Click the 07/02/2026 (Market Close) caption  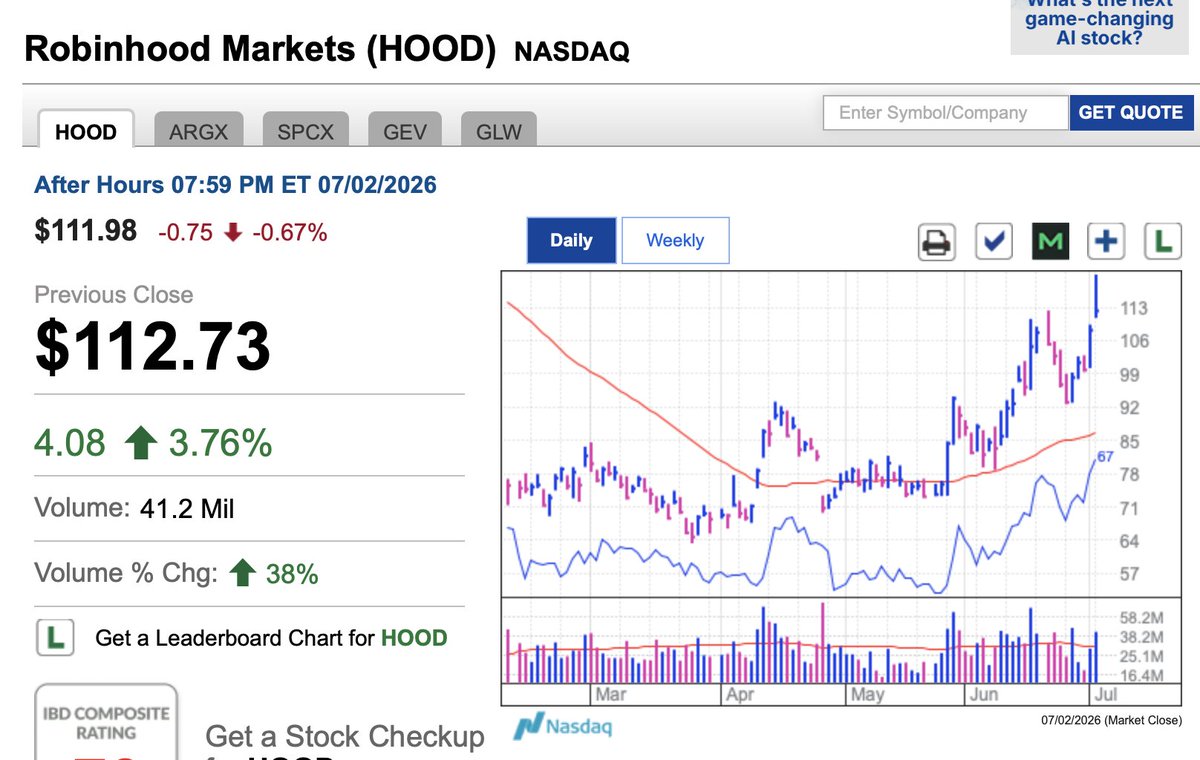tap(1111, 720)
